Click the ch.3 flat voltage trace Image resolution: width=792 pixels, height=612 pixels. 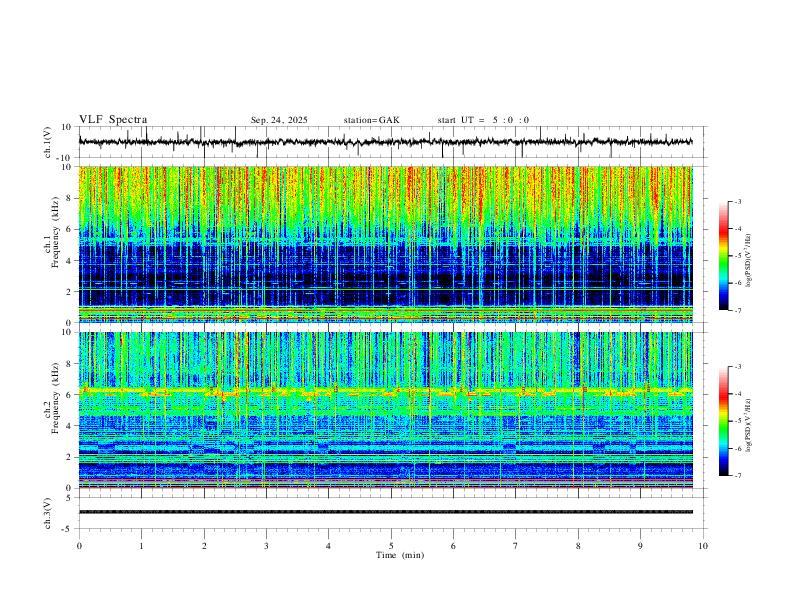pyautogui.click(x=385, y=512)
